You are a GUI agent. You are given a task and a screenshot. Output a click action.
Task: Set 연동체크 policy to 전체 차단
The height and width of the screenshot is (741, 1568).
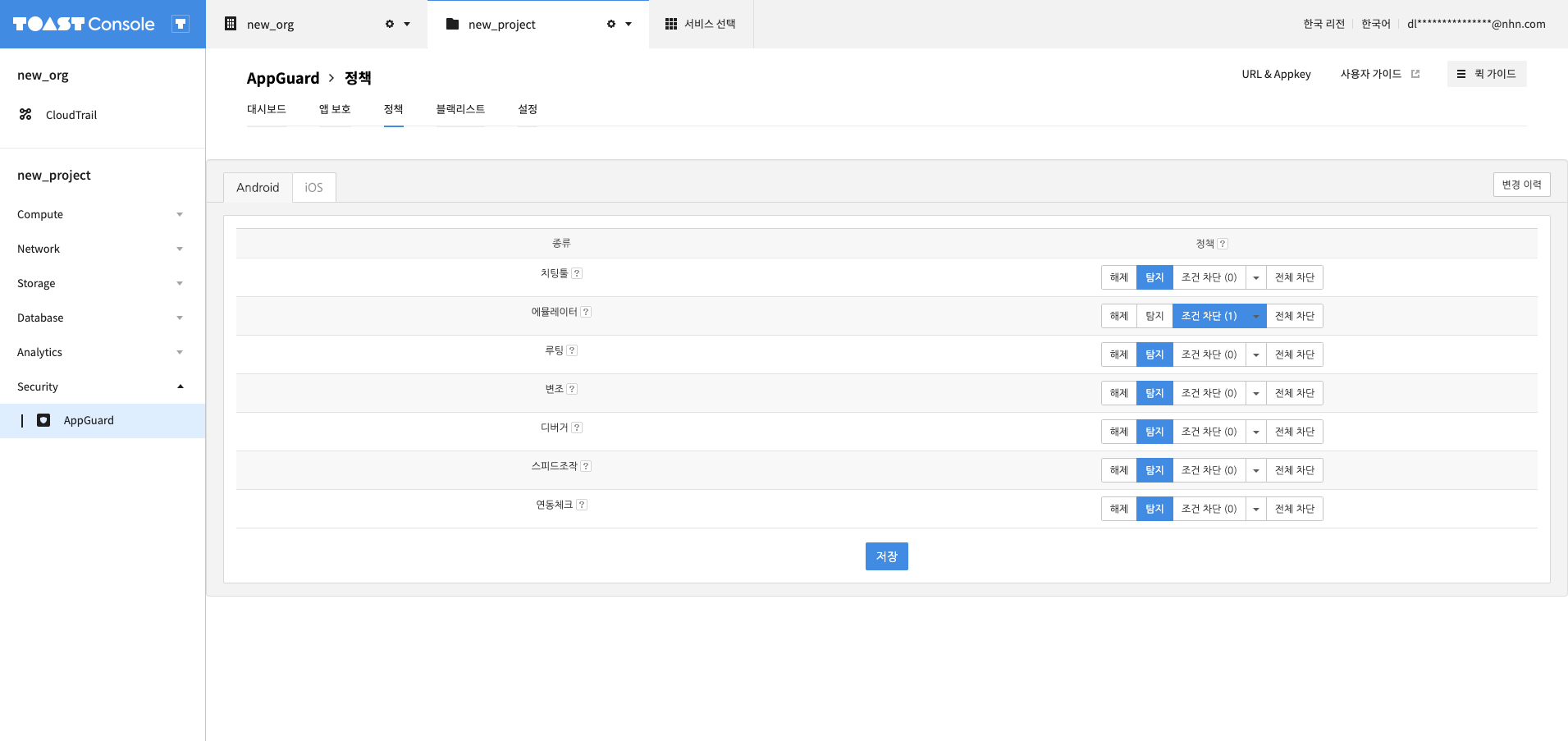pos(1295,509)
